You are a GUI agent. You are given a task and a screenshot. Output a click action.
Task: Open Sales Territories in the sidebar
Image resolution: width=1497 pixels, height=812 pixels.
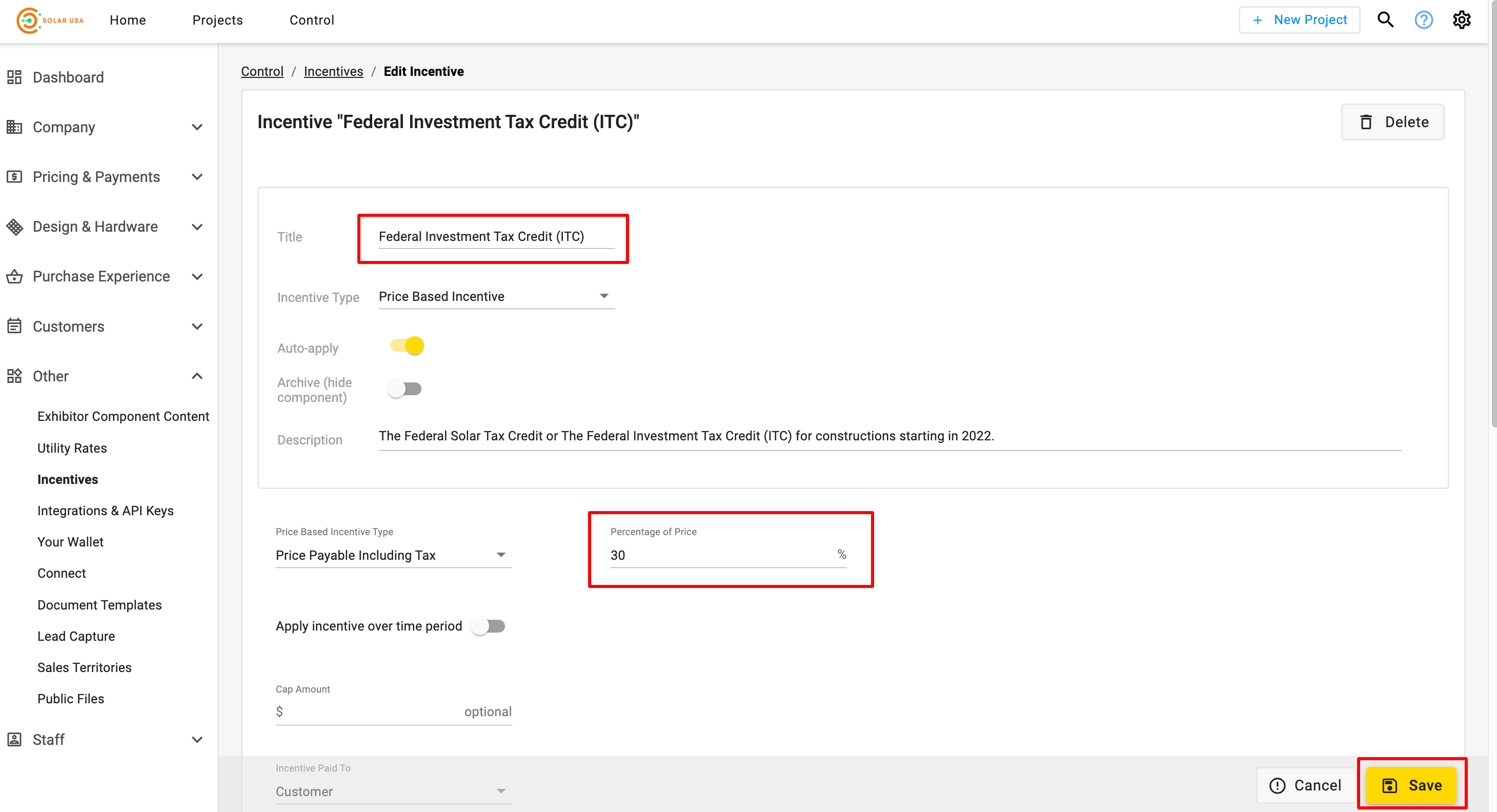84,667
